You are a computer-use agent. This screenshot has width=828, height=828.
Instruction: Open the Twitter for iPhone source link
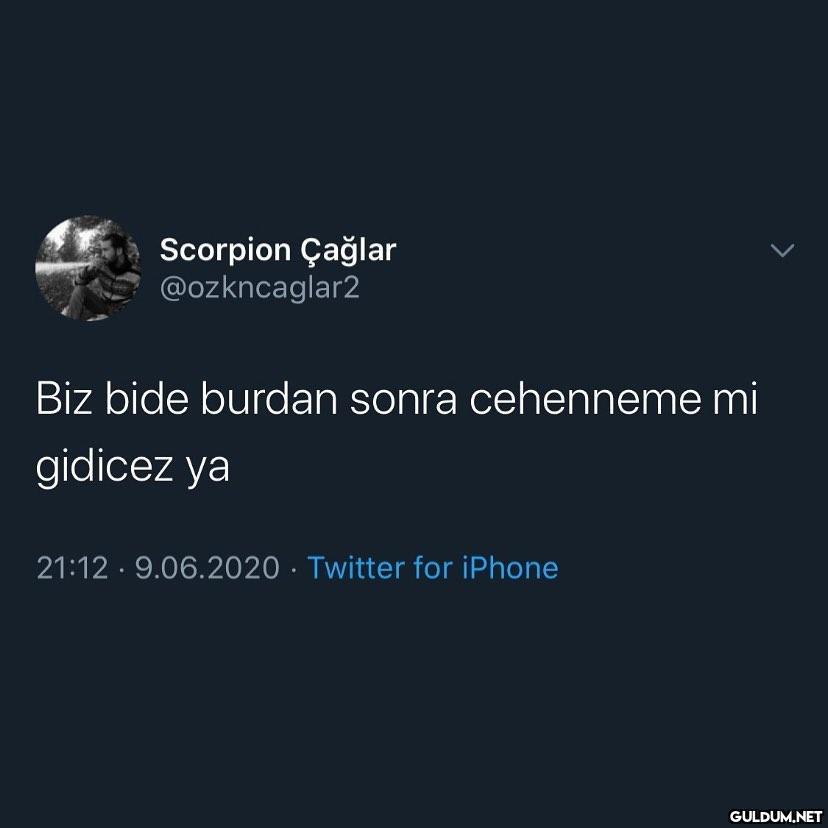[x=432, y=568]
